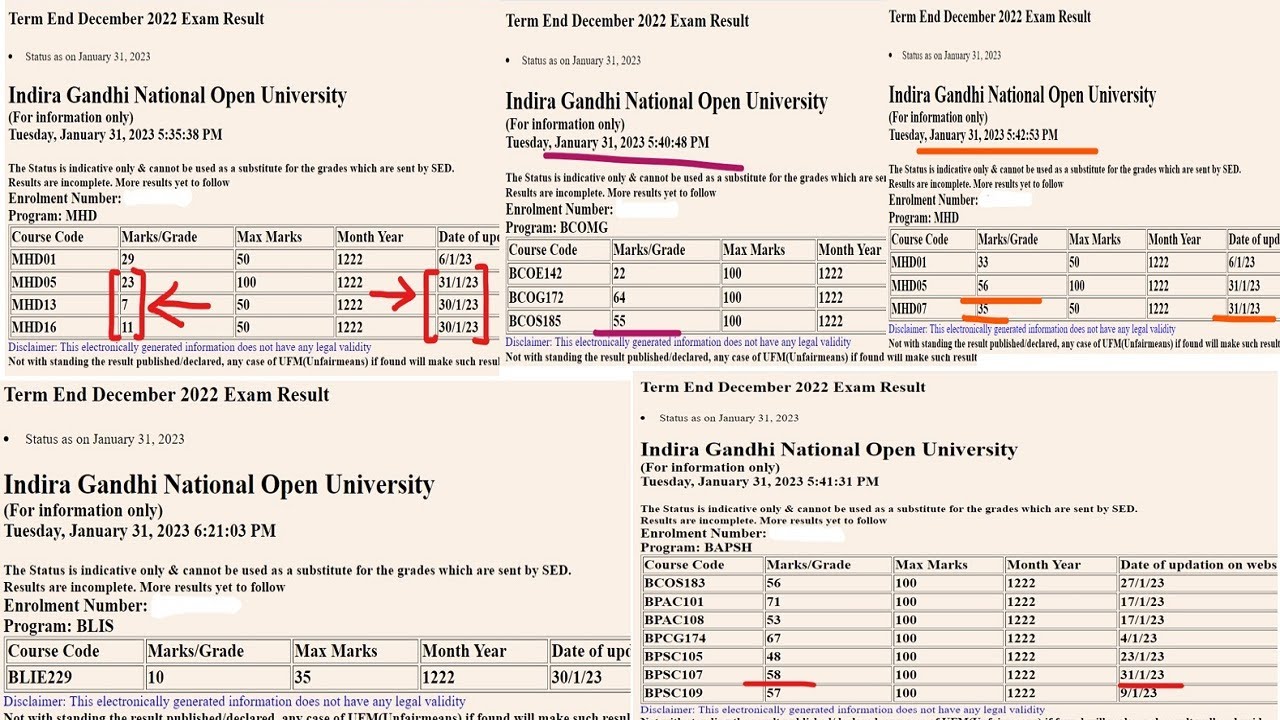Viewport: 1280px width, 720px height.
Task: Click marks 71 in the BPAC101 row
Action: 774,602
